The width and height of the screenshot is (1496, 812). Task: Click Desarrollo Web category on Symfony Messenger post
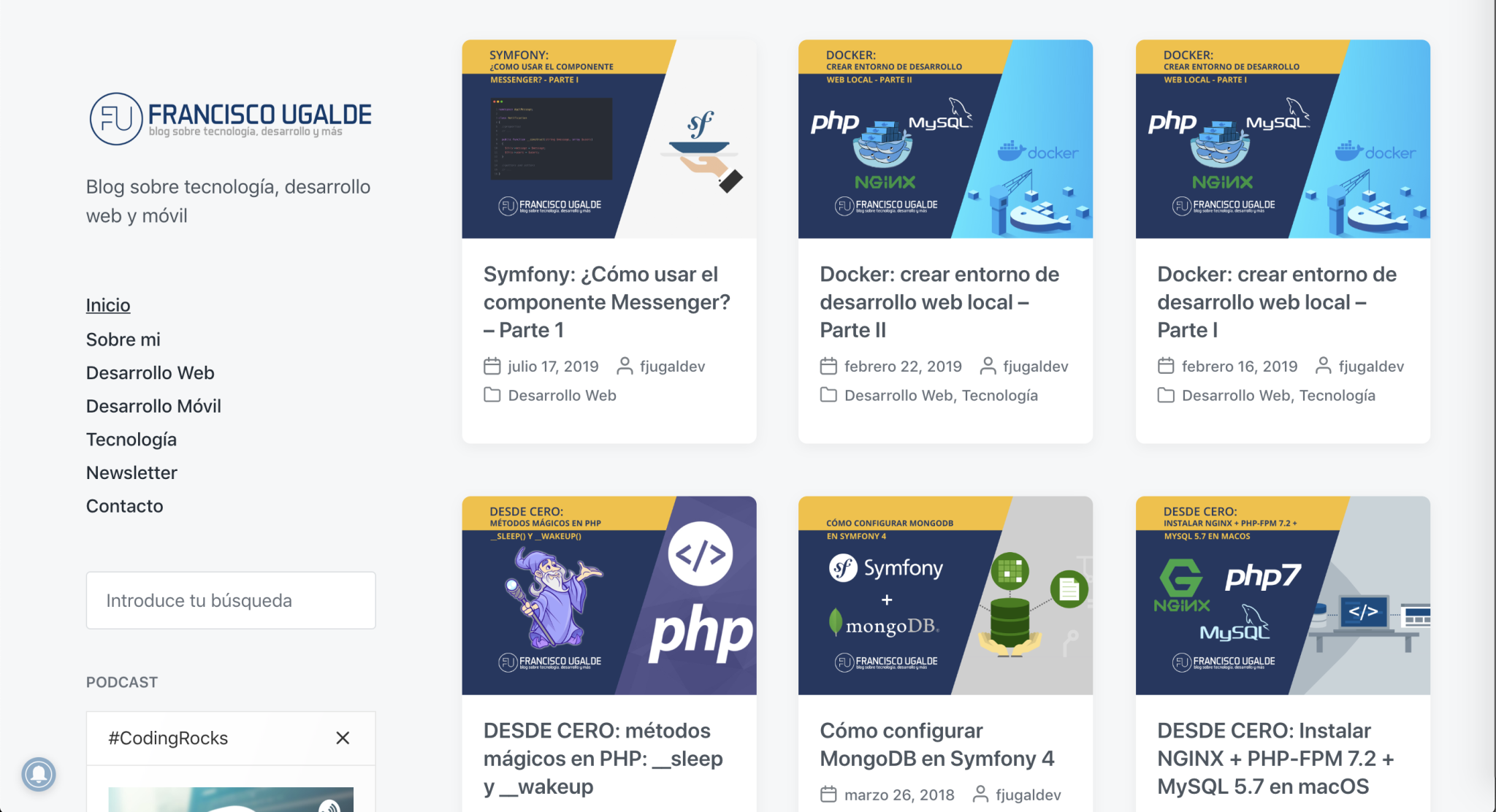pyautogui.click(x=562, y=396)
